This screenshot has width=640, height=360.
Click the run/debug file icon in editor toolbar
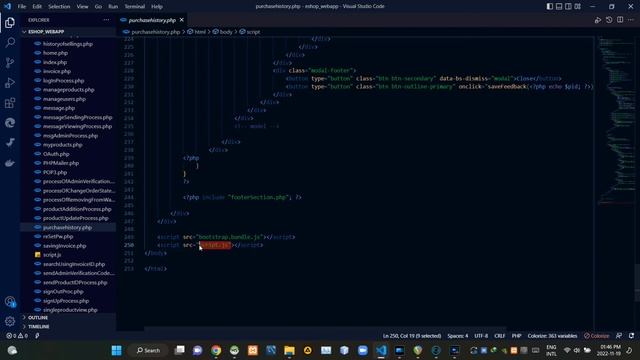[598, 20]
